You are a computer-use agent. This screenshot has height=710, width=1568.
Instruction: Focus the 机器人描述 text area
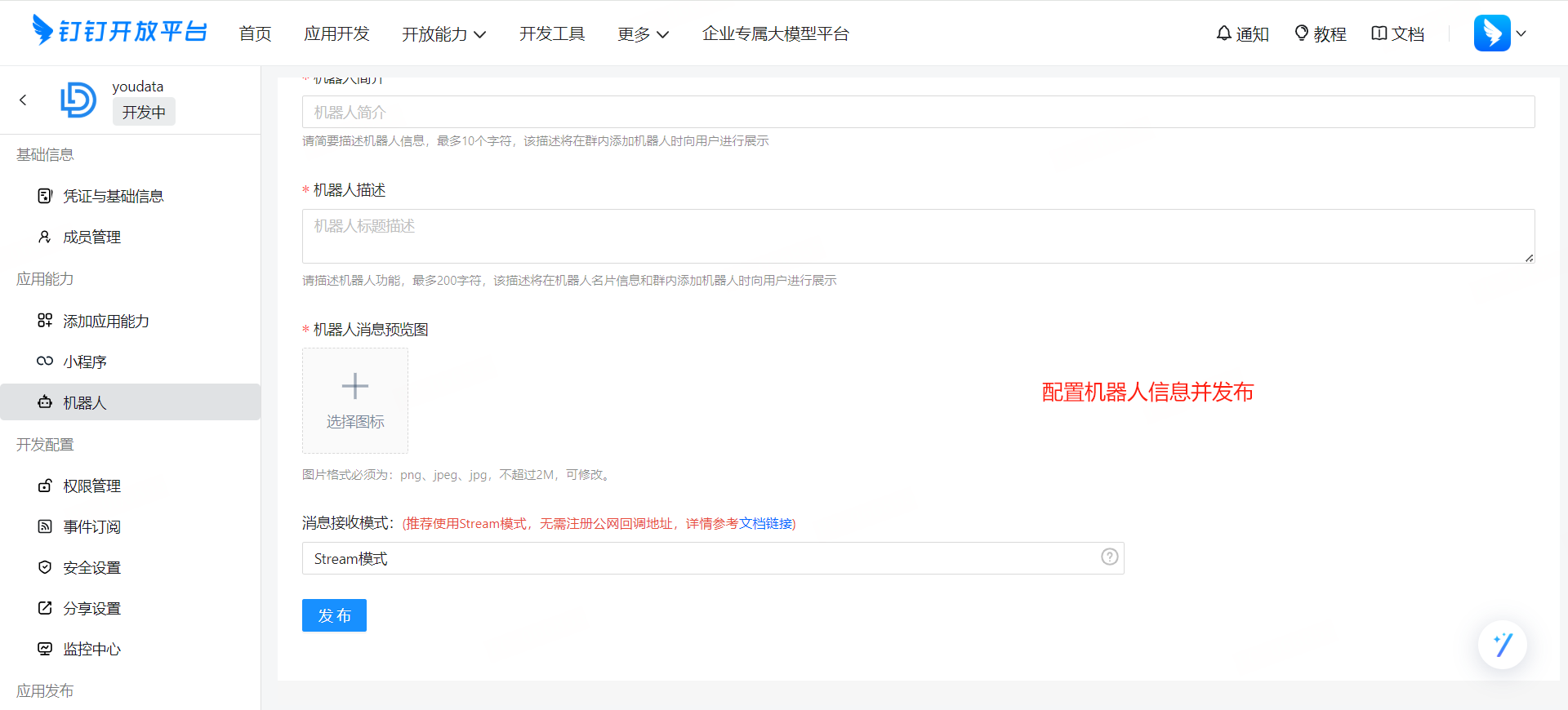pyautogui.click(x=918, y=236)
